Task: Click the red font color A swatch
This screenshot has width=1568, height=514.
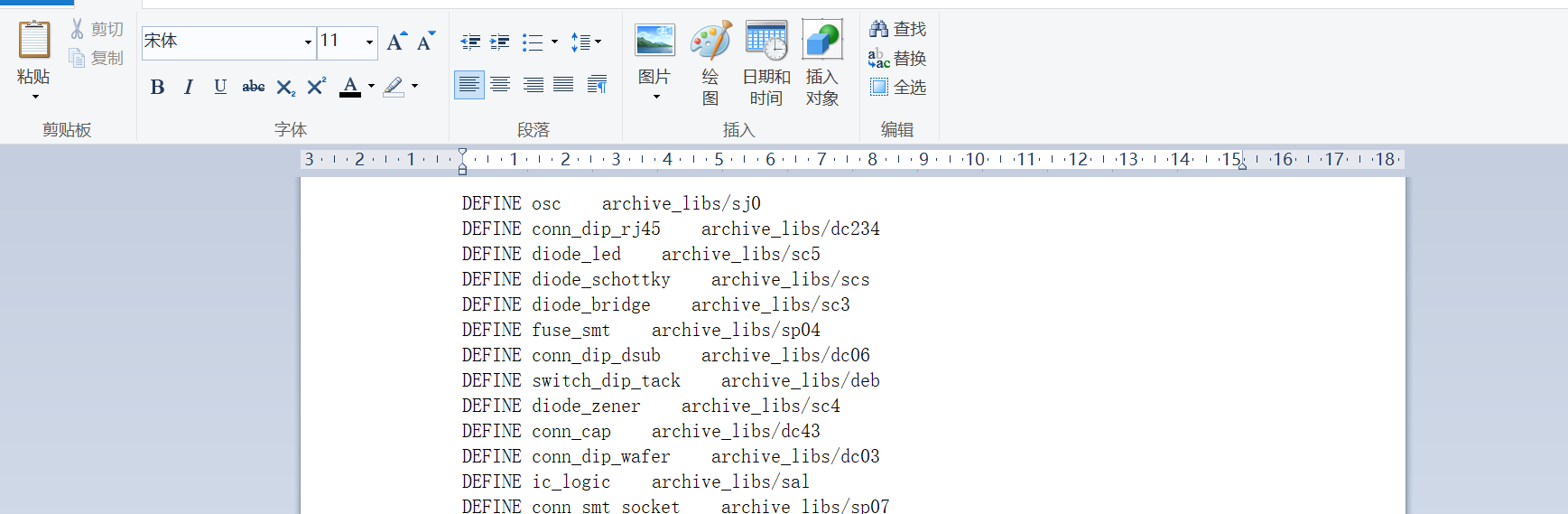Action: click(x=350, y=87)
